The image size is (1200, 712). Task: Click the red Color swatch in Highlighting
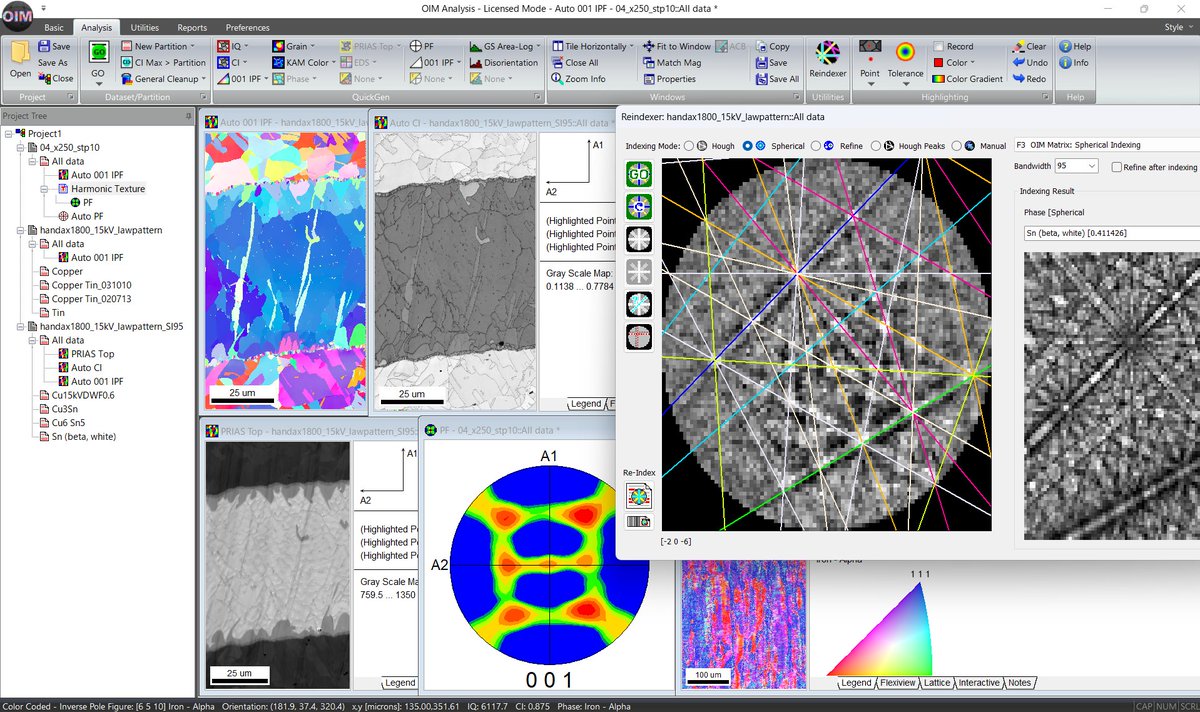(938, 62)
